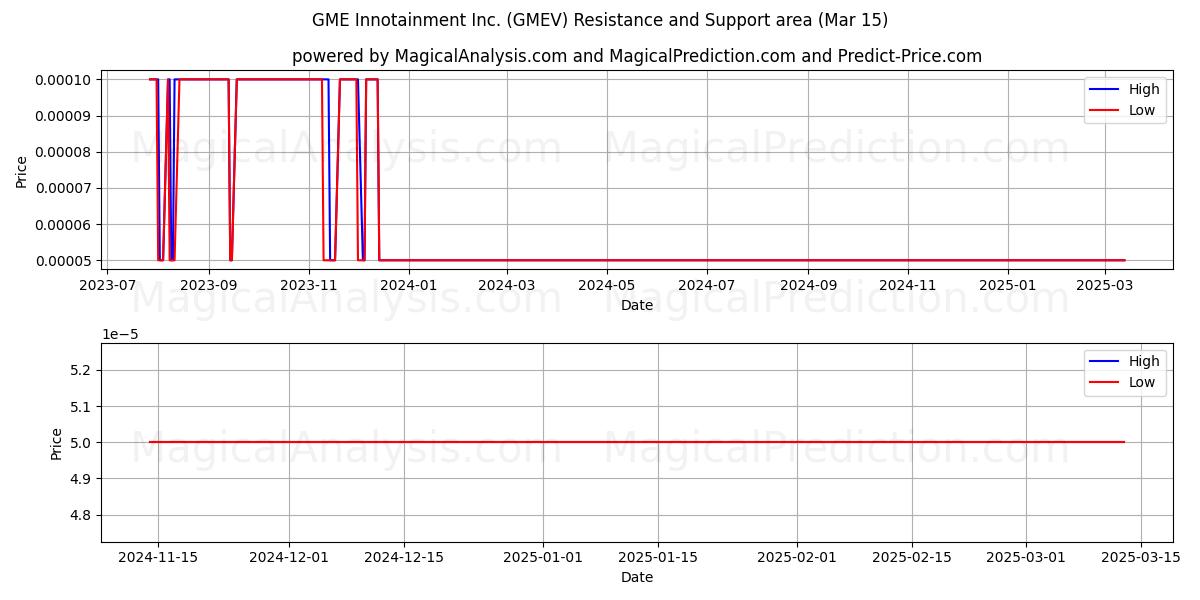This screenshot has width=1200, height=600.
Task: Click the '2025-03' x-axis tick label
Action: [x=1105, y=285]
